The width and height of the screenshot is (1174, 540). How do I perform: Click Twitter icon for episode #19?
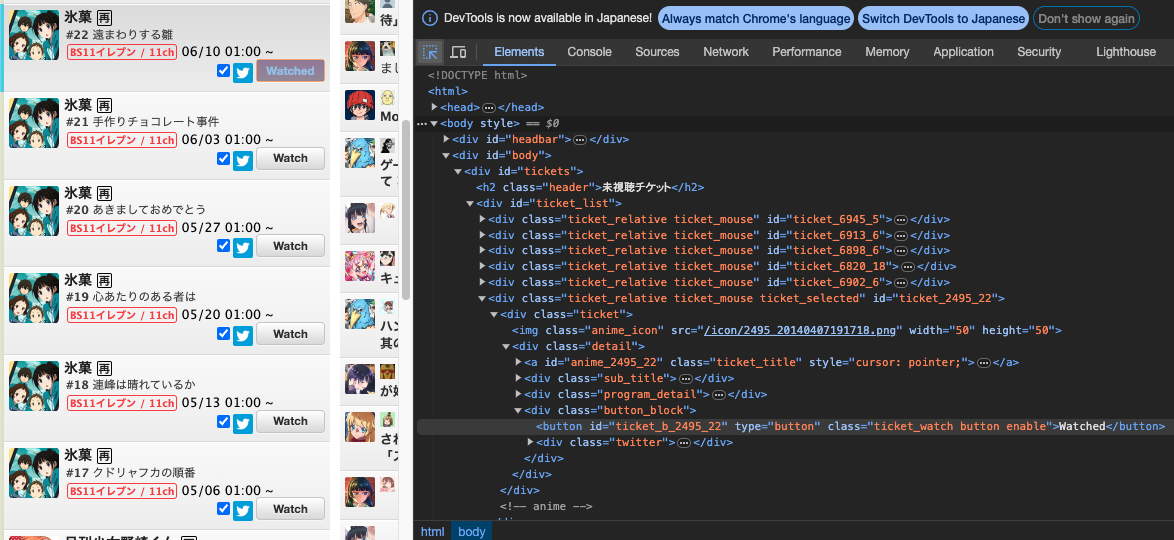243,335
